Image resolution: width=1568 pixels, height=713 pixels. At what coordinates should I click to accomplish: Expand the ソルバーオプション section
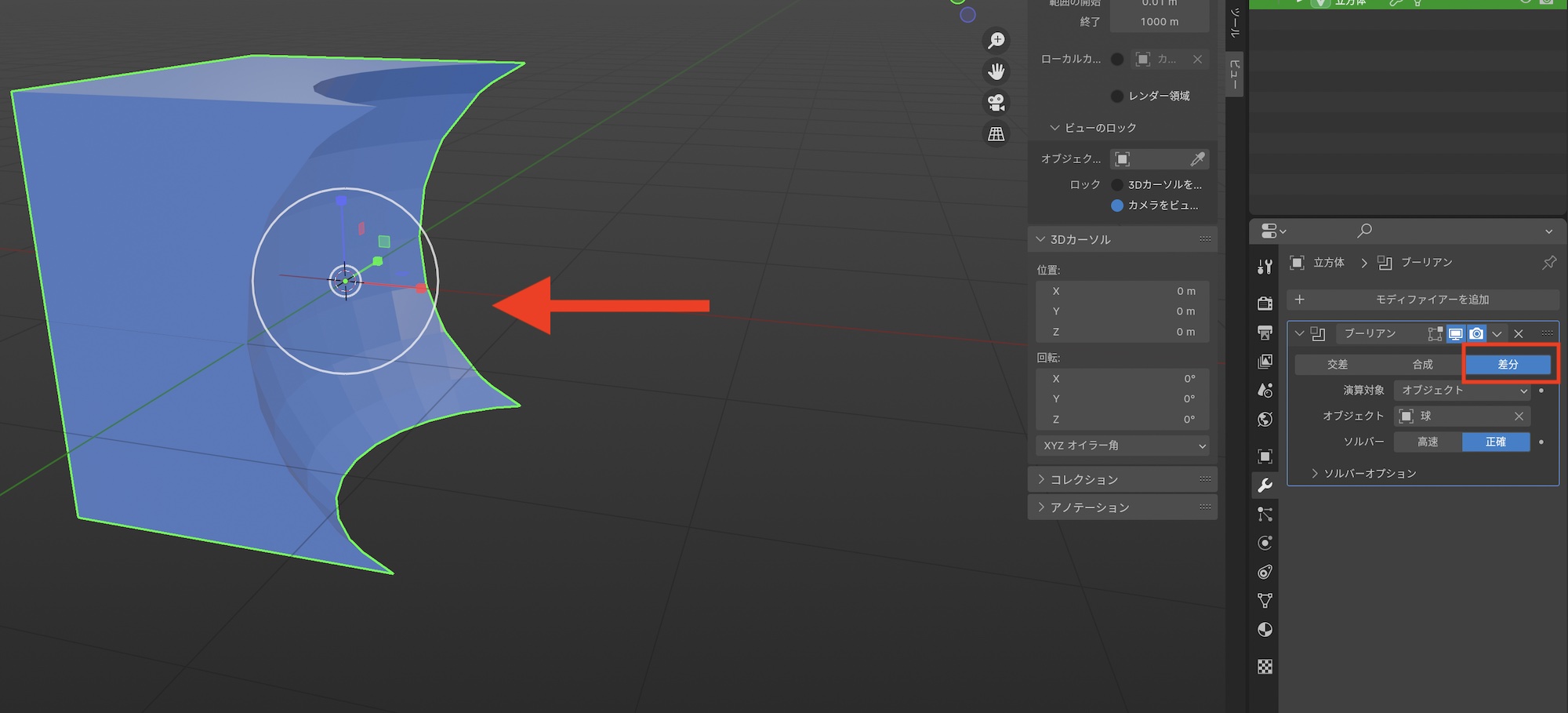point(1368,474)
